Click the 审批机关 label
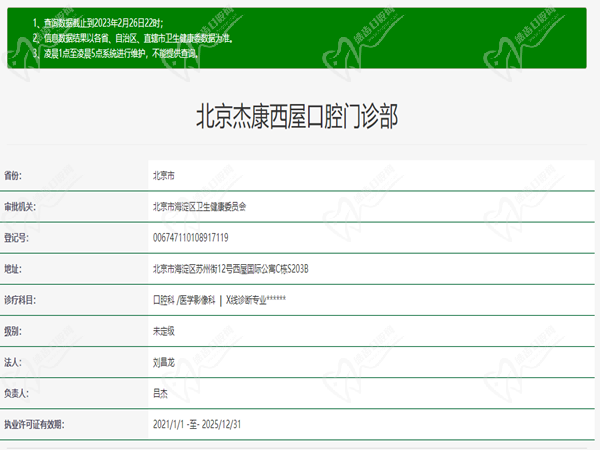This screenshot has height=450, width=600. click(x=20, y=207)
